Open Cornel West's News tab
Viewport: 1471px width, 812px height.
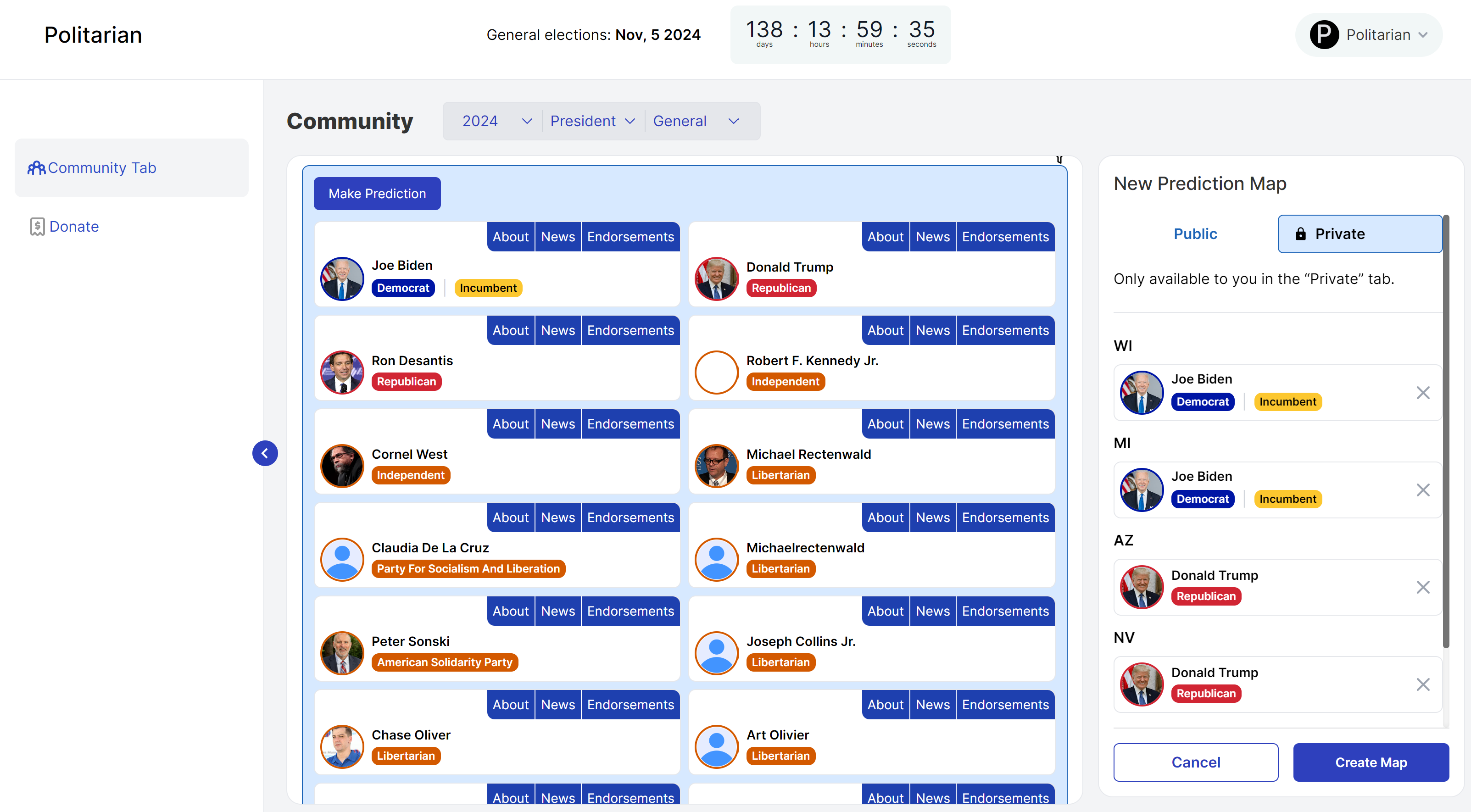tap(558, 424)
